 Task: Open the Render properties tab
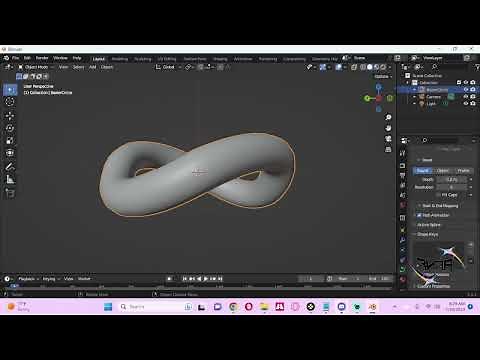point(403,166)
